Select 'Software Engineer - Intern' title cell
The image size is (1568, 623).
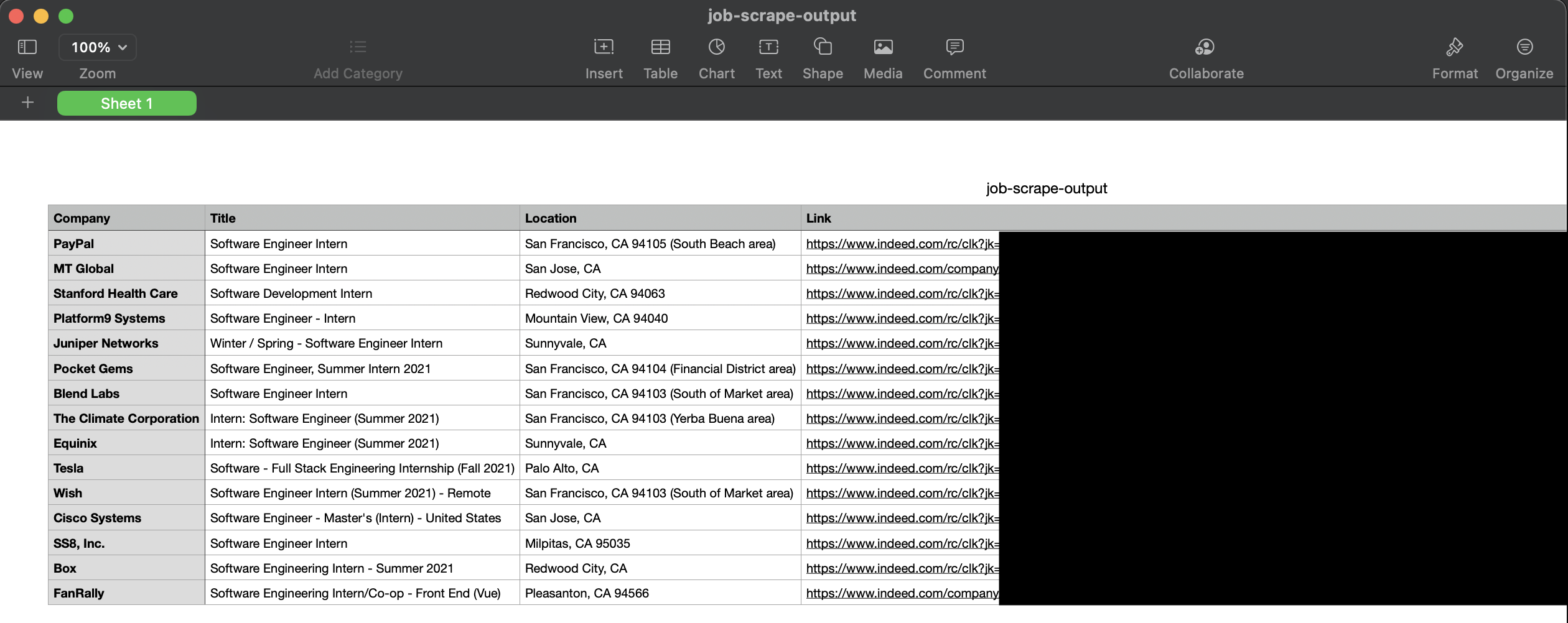tap(362, 318)
